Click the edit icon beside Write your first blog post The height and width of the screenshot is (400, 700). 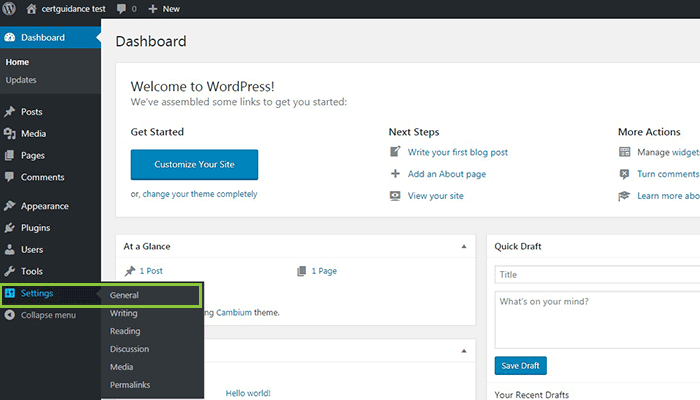(395, 152)
